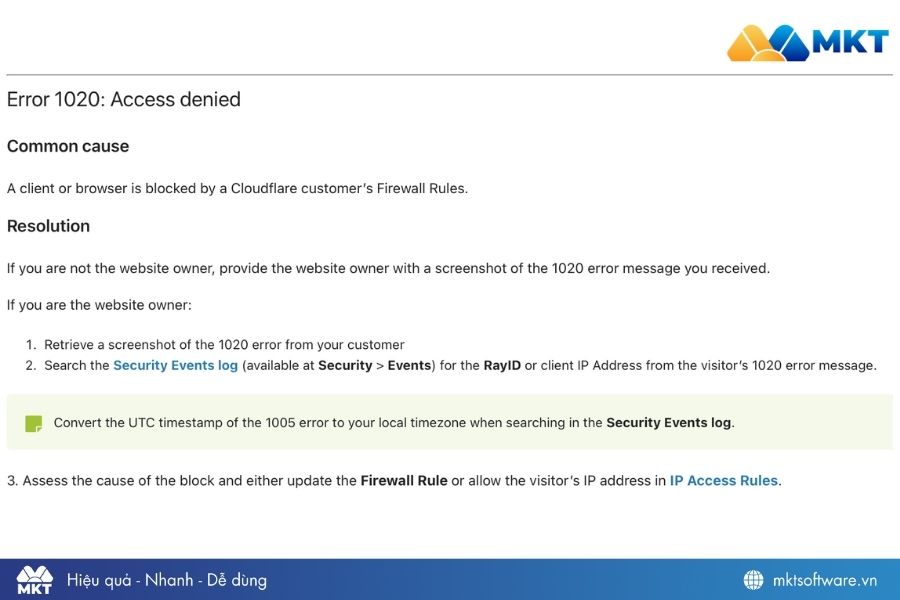Click the footer slogan Hiệu quả - Nhanh - Dễ dùng
This screenshot has width=900, height=600.
click(x=167, y=580)
